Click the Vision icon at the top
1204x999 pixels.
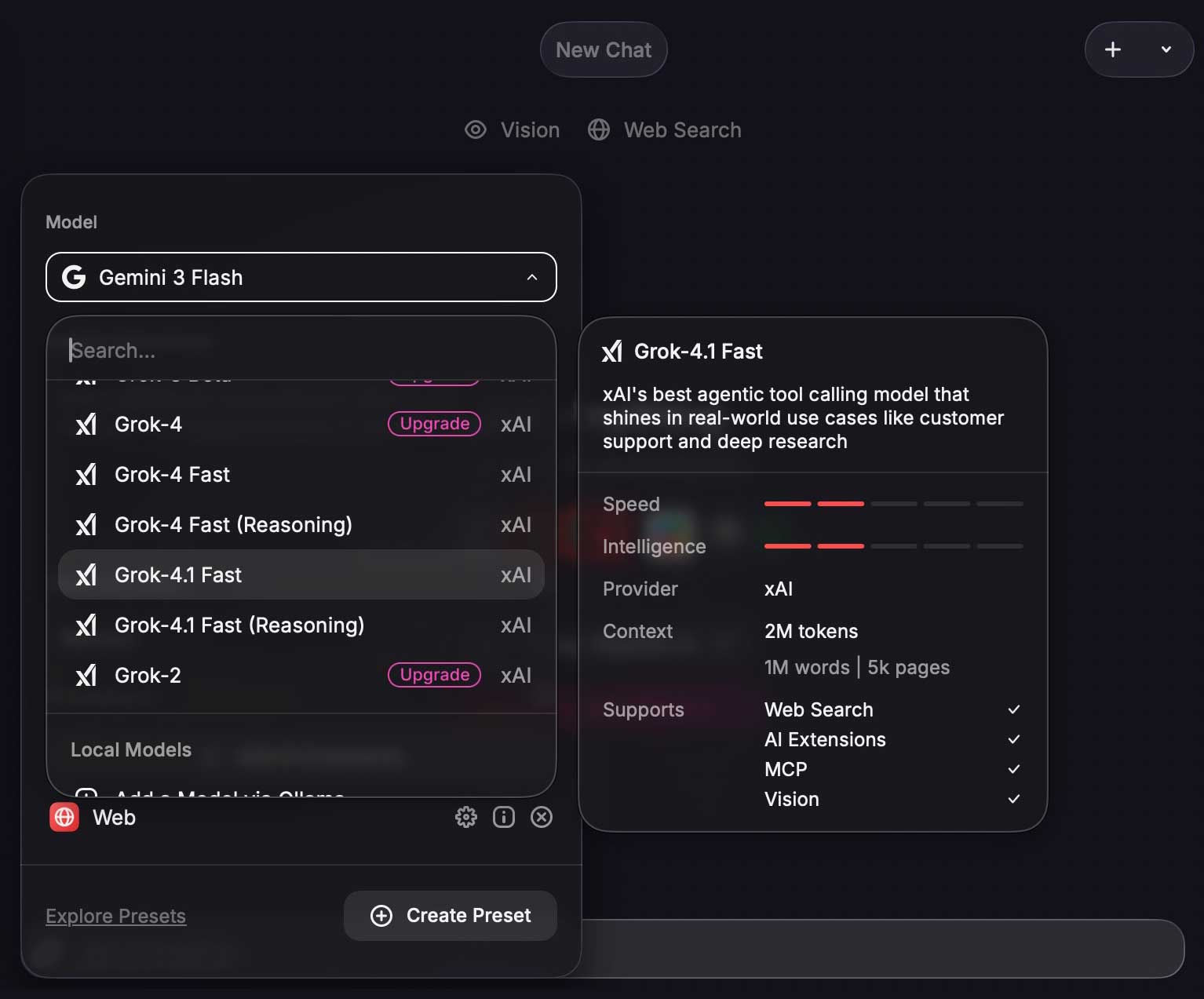[x=476, y=129]
